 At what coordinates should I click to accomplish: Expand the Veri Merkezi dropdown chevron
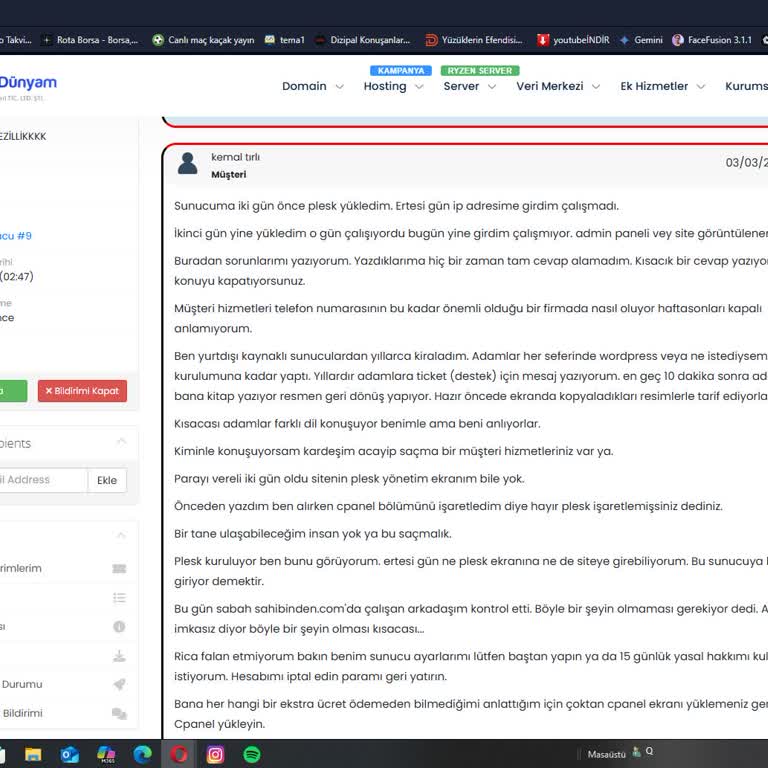click(x=596, y=87)
